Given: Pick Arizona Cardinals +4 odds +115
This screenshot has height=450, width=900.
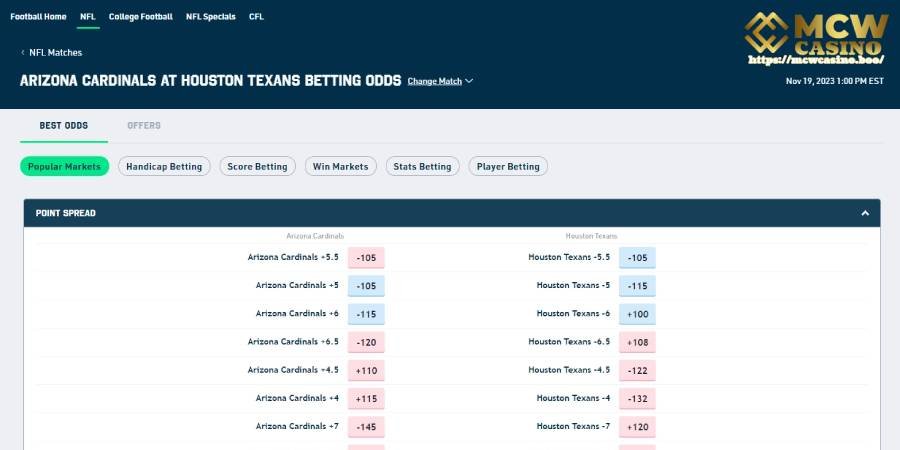Looking at the screenshot, I should click(366, 398).
